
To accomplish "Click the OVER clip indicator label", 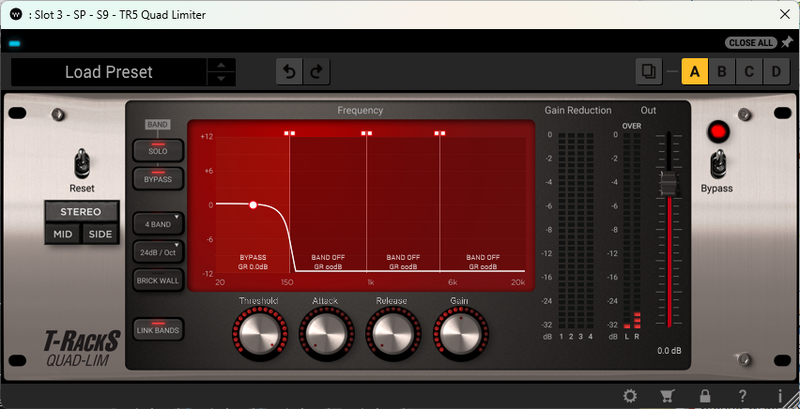I will tap(632, 126).
